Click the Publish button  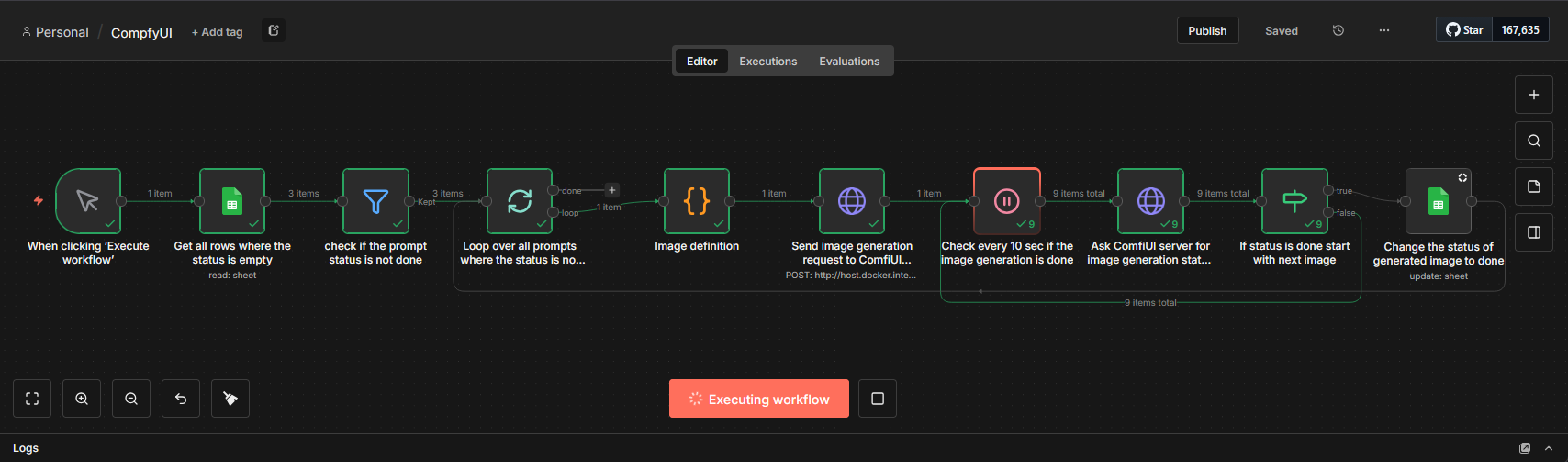click(x=1207, y=30)
